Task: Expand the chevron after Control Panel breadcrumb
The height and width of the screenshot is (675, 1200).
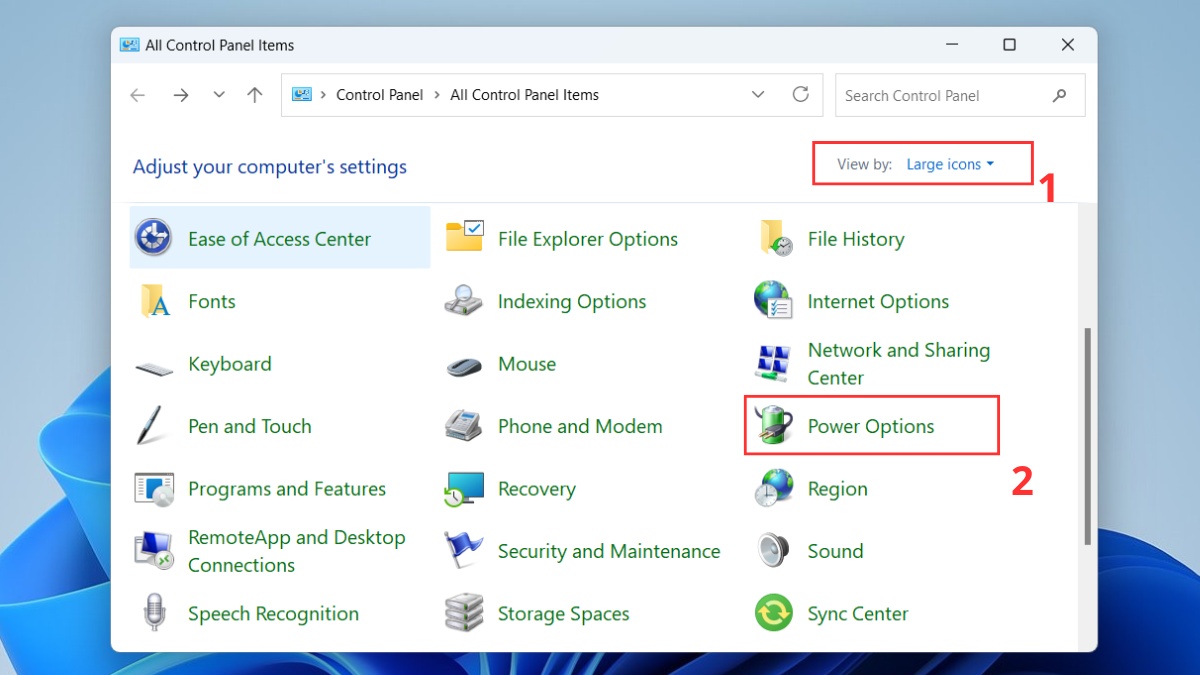Action: tap(436, 95)
